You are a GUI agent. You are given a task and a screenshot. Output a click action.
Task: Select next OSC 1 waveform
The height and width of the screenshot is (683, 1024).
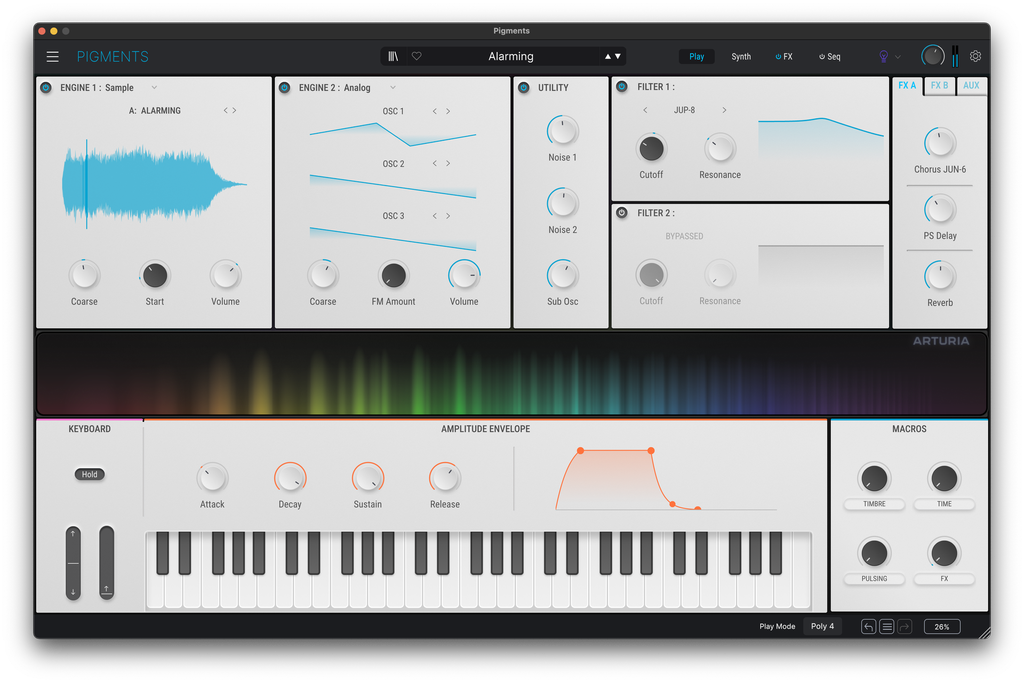coord(448,112)
